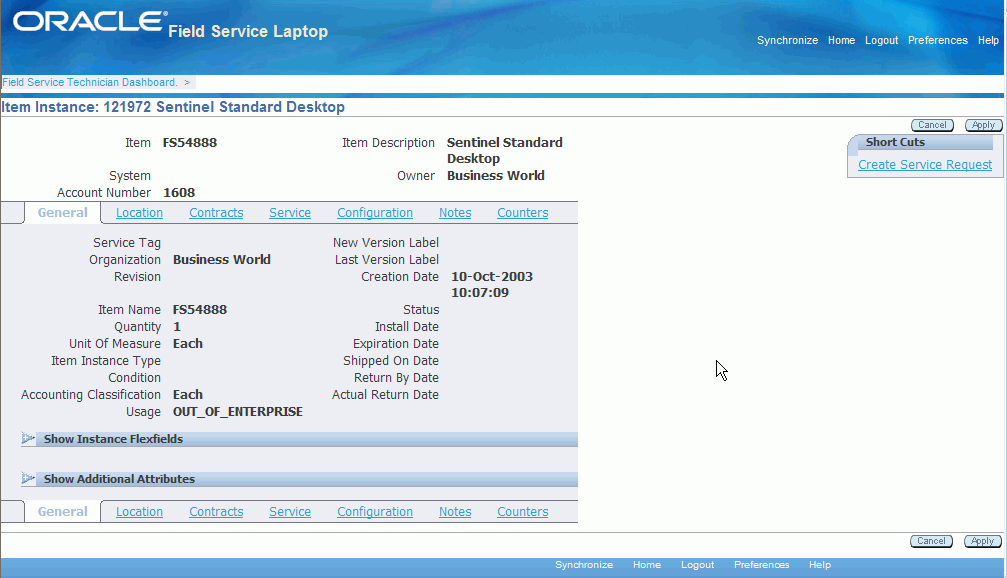
Task: Open the bottom Configuration tab
Action: (x=375, y=512)
